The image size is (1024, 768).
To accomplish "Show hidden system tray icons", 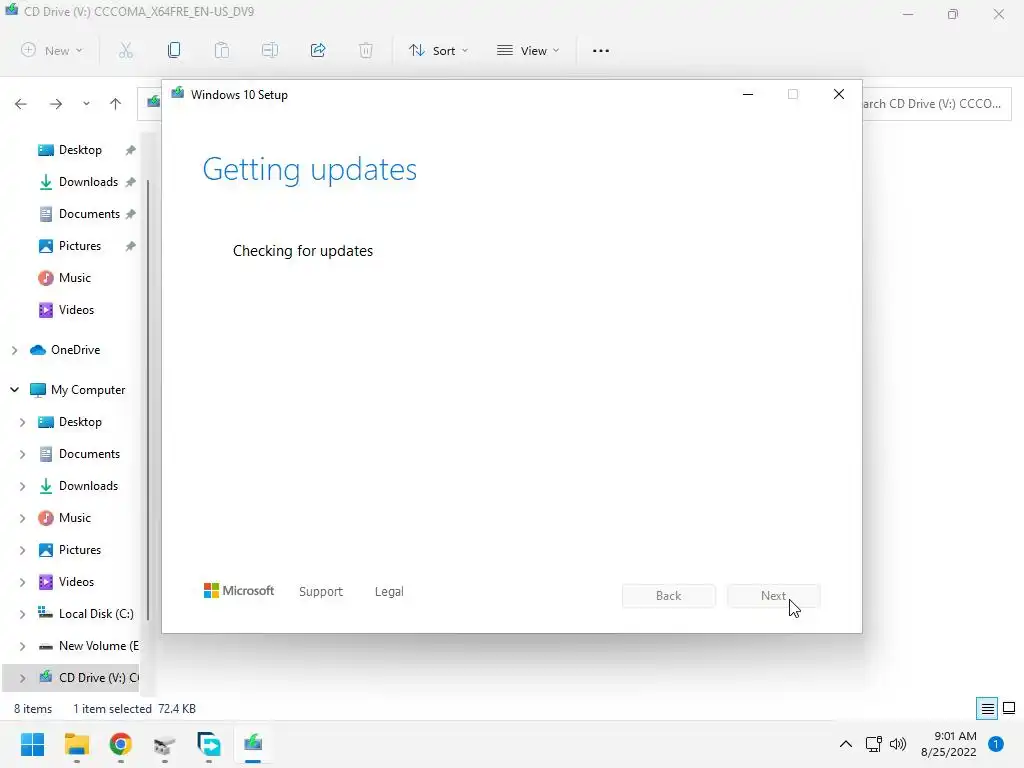I will click(x=846, y=744).
